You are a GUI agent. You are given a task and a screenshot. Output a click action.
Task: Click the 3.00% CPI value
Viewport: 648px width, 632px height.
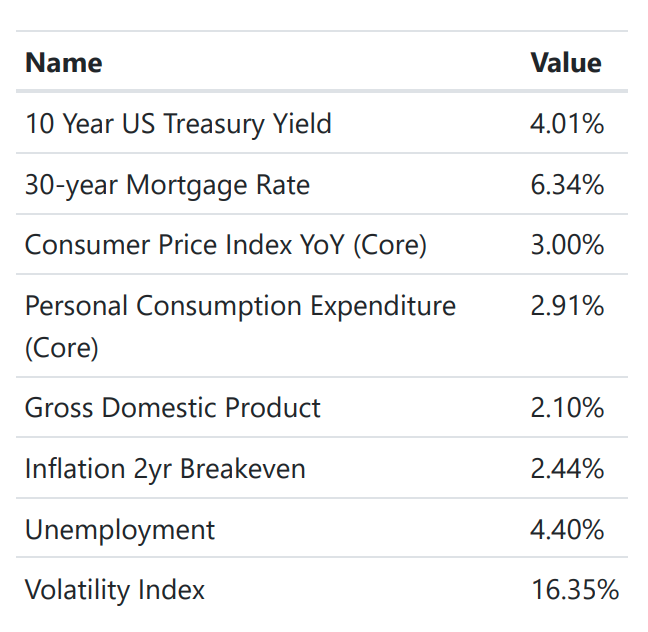point(567,245)
